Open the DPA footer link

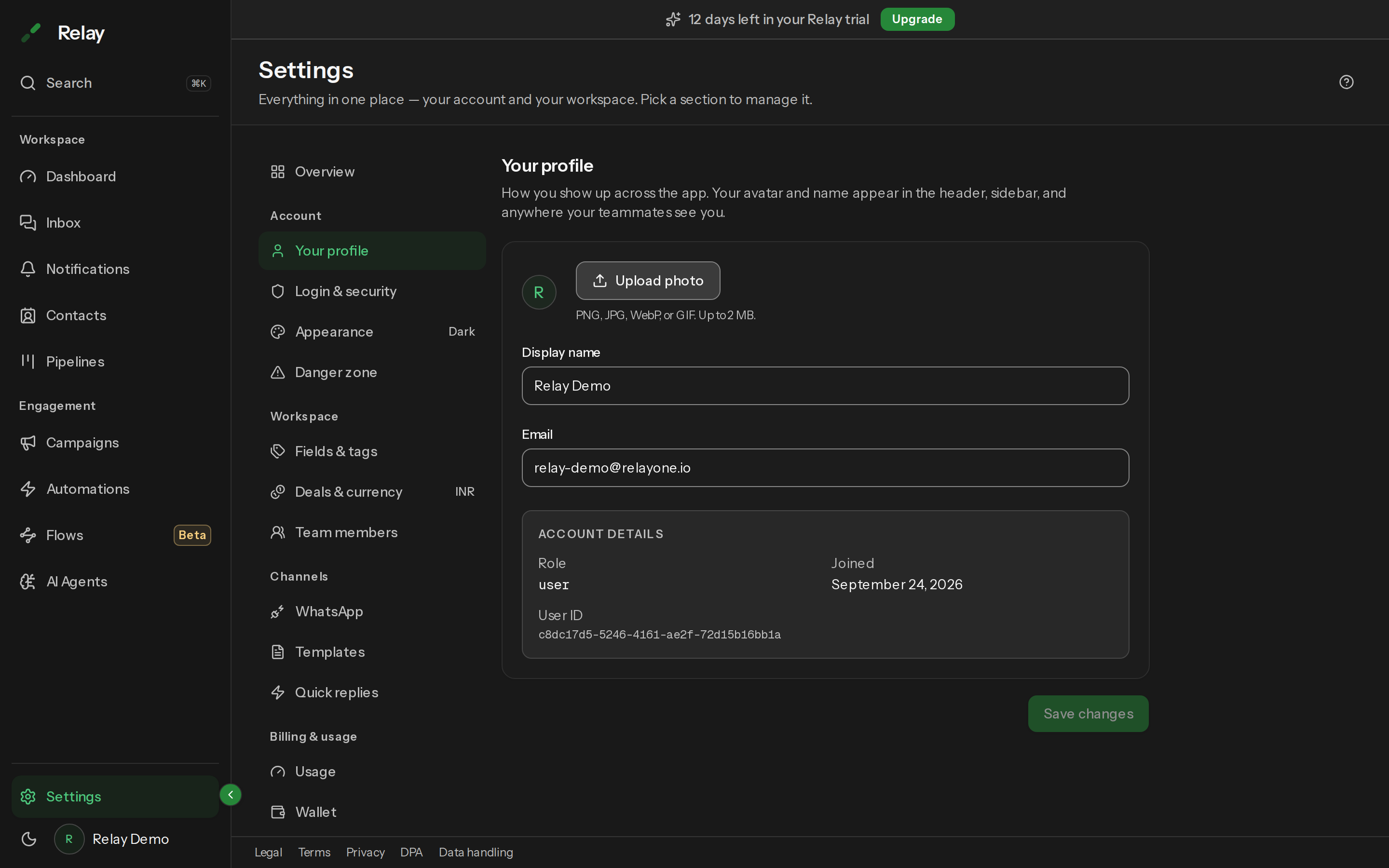(x=411, y=853)
